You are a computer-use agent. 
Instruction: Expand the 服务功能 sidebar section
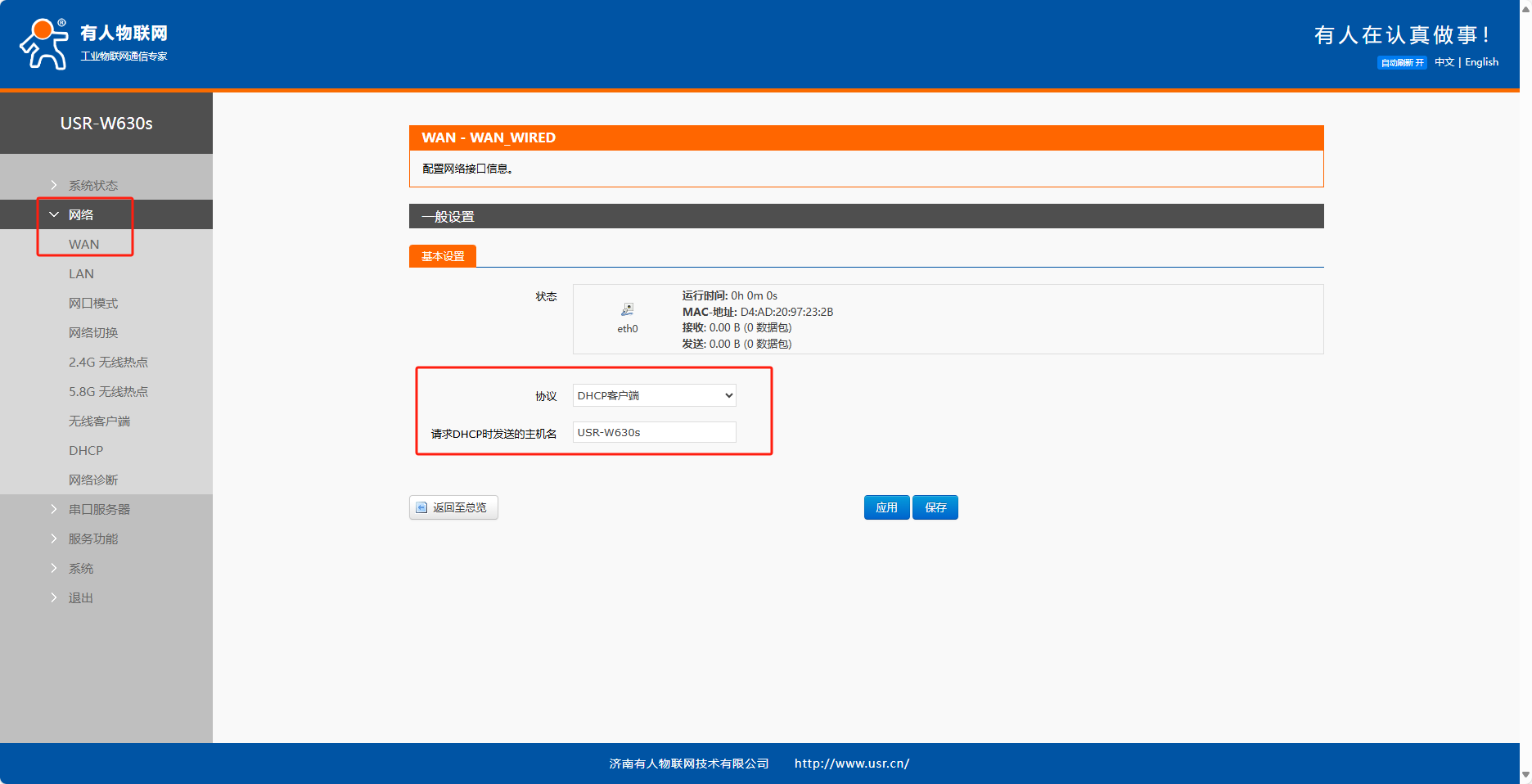pyautogui.click(x=92, y=539)
